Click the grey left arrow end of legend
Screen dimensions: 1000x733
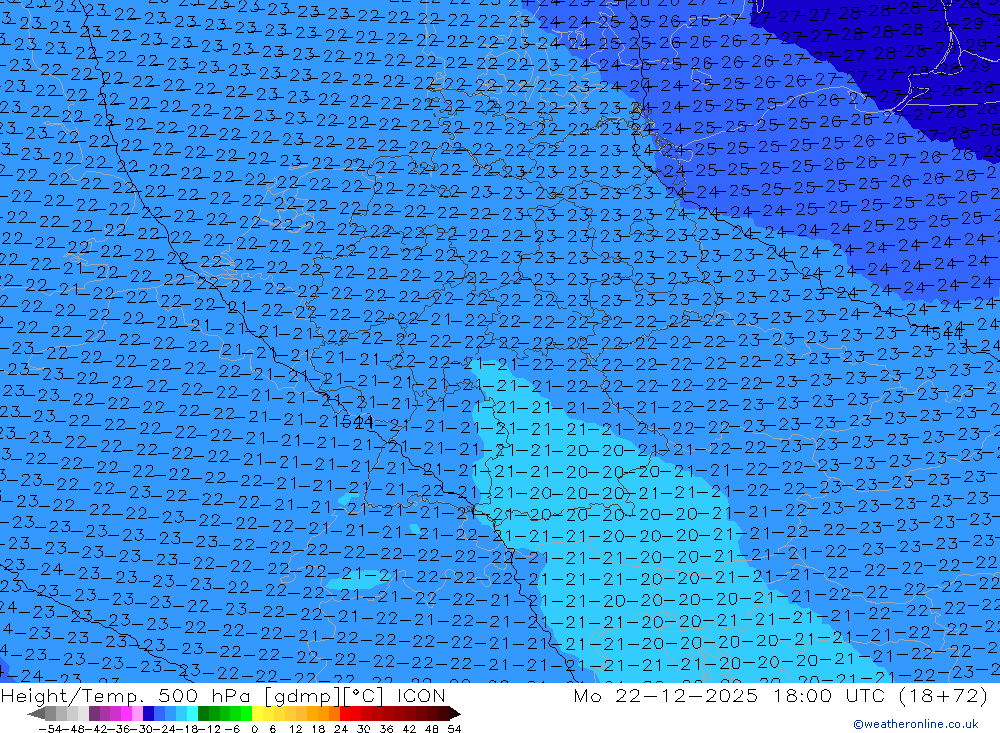click(x=36, y=713)
